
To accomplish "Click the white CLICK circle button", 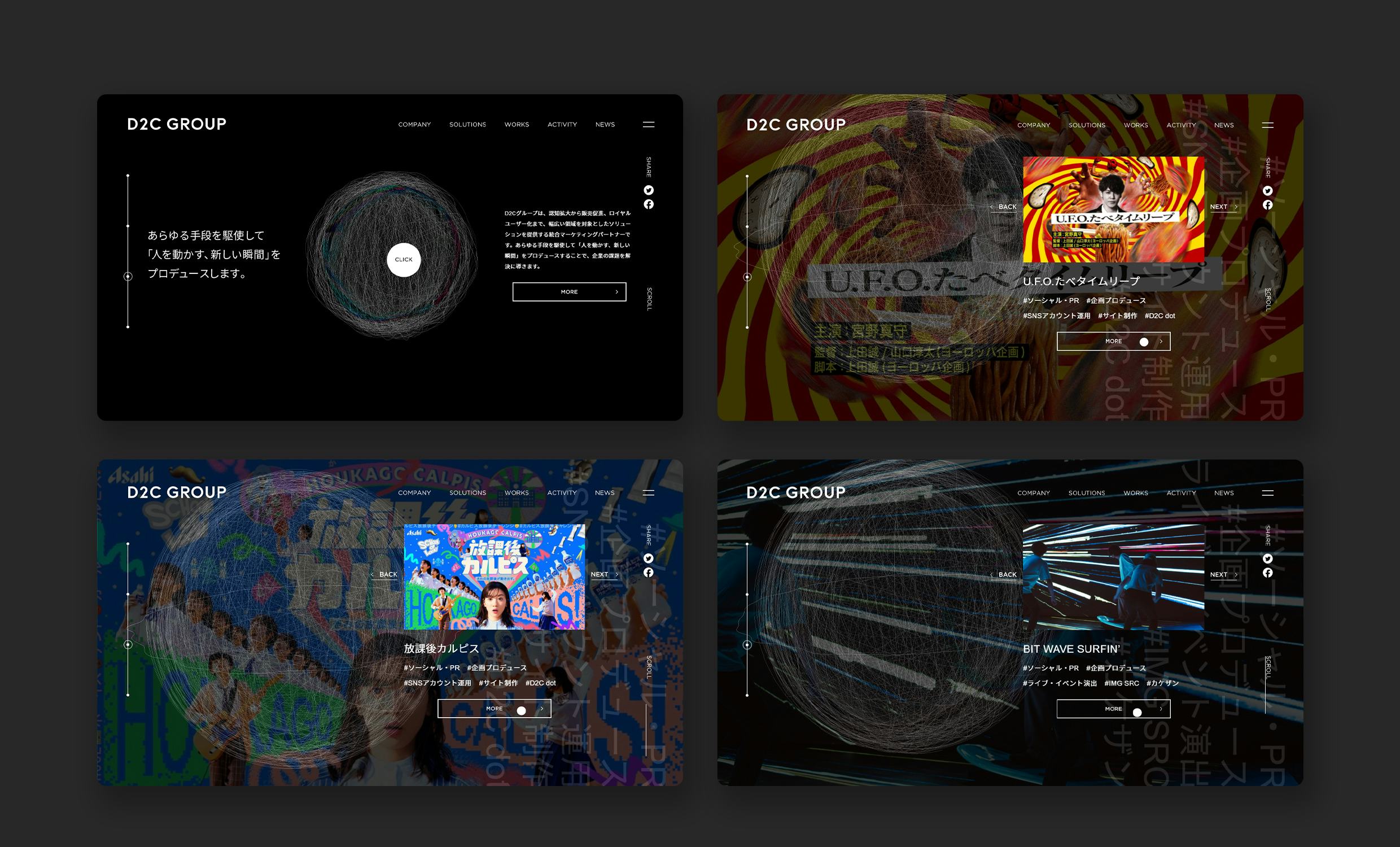I will 404,260.
